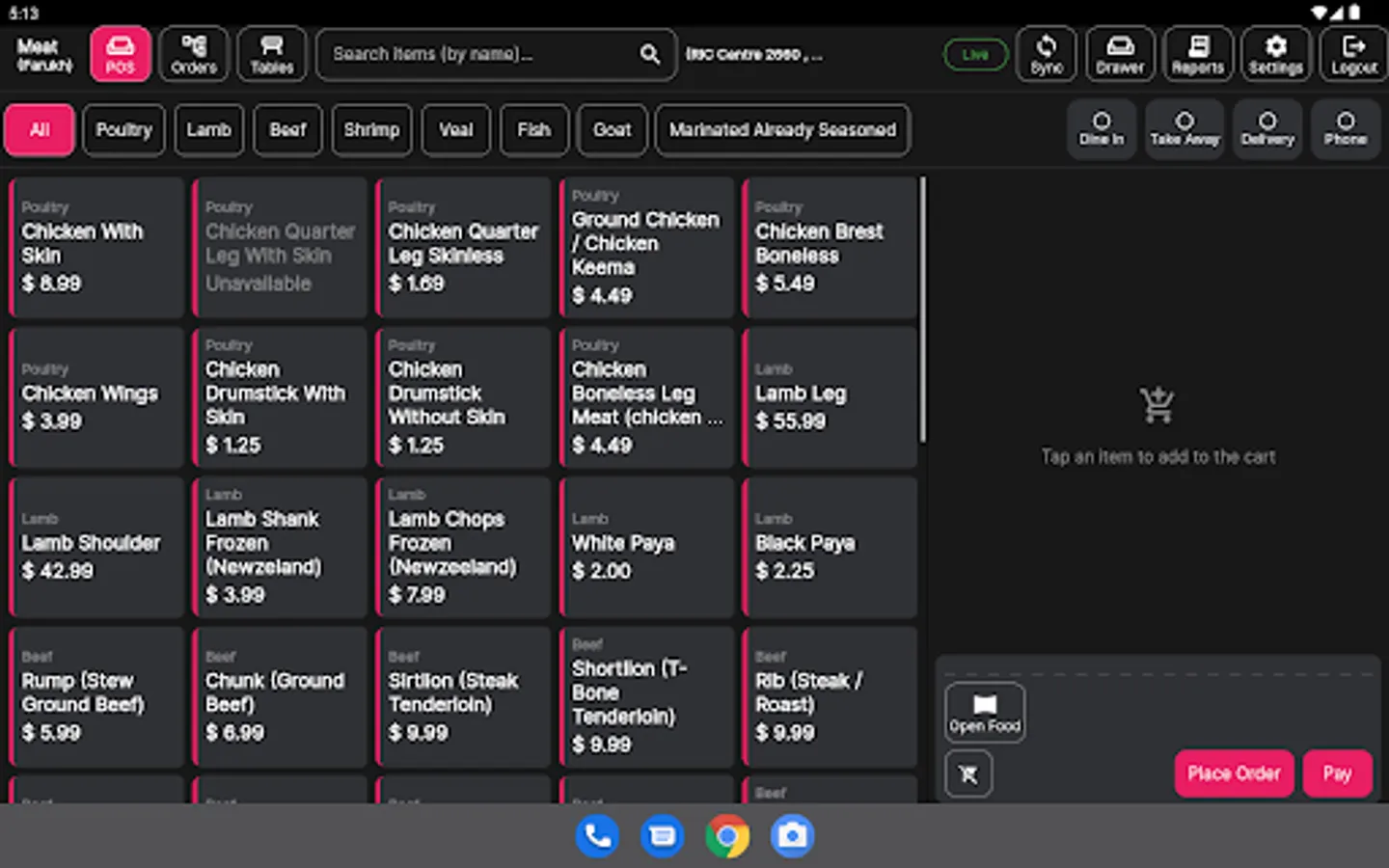Open the Reports page
Image resolution: width=1389 pixels, height=868 pixels.
(1198, 54)
